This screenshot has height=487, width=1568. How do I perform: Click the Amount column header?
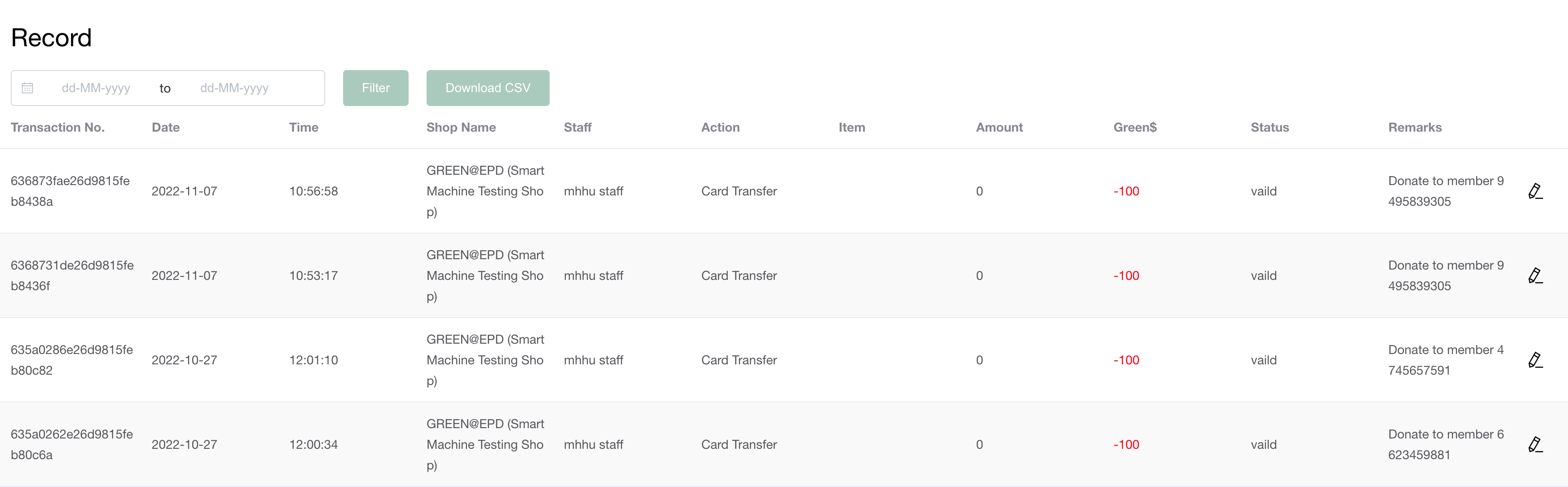click(999, 127)
